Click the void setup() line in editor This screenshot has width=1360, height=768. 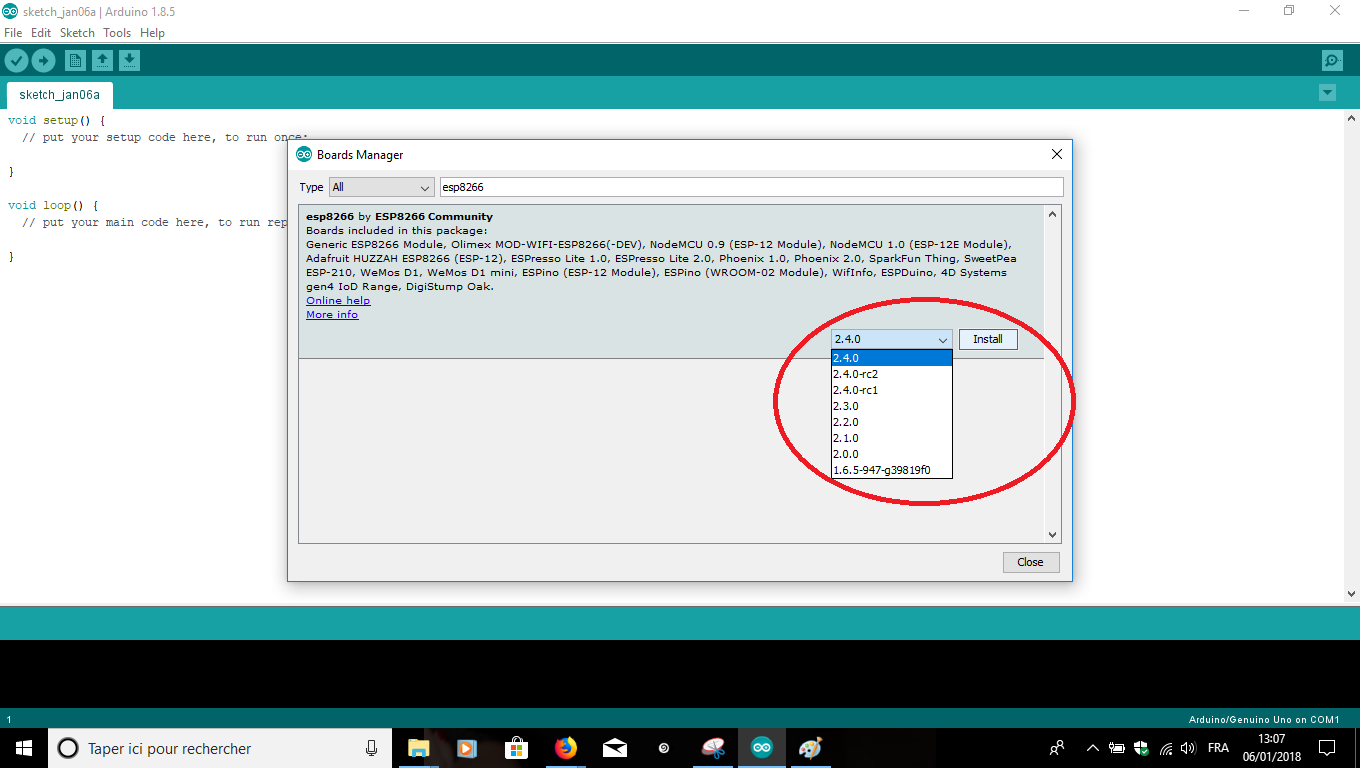(x=56, y=120)
